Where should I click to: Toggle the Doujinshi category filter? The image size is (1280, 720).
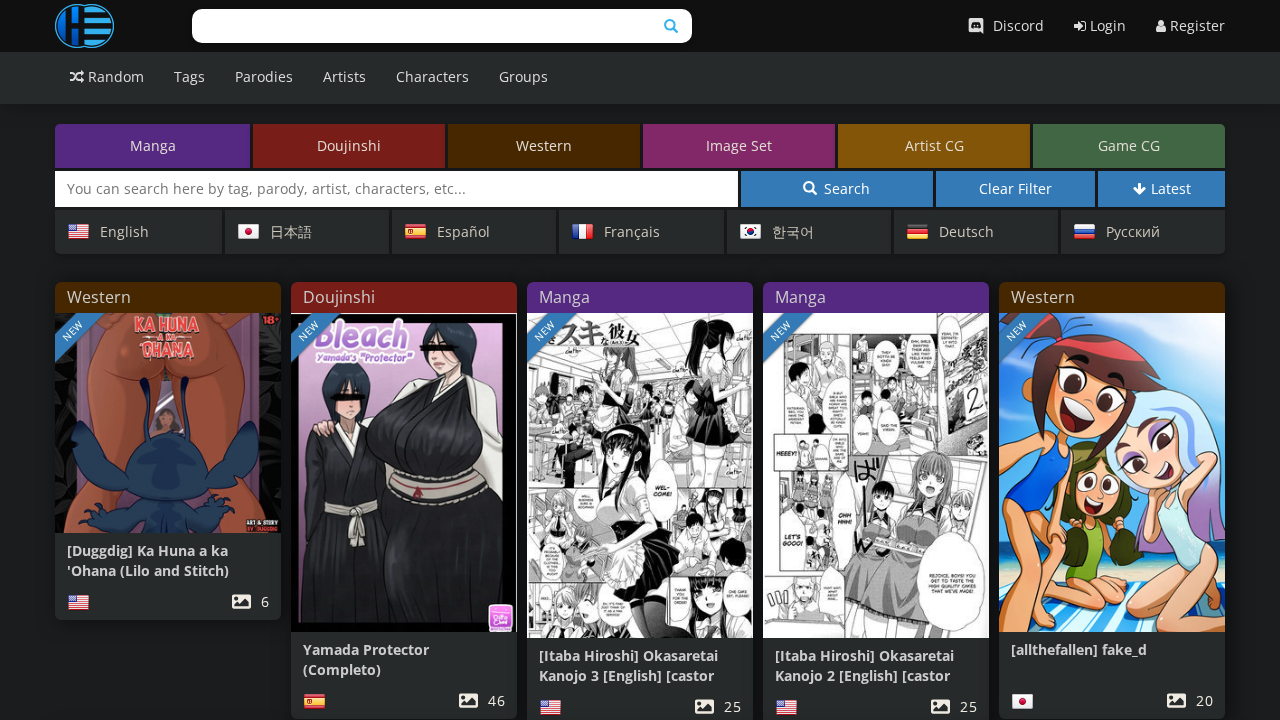(349, 146)
